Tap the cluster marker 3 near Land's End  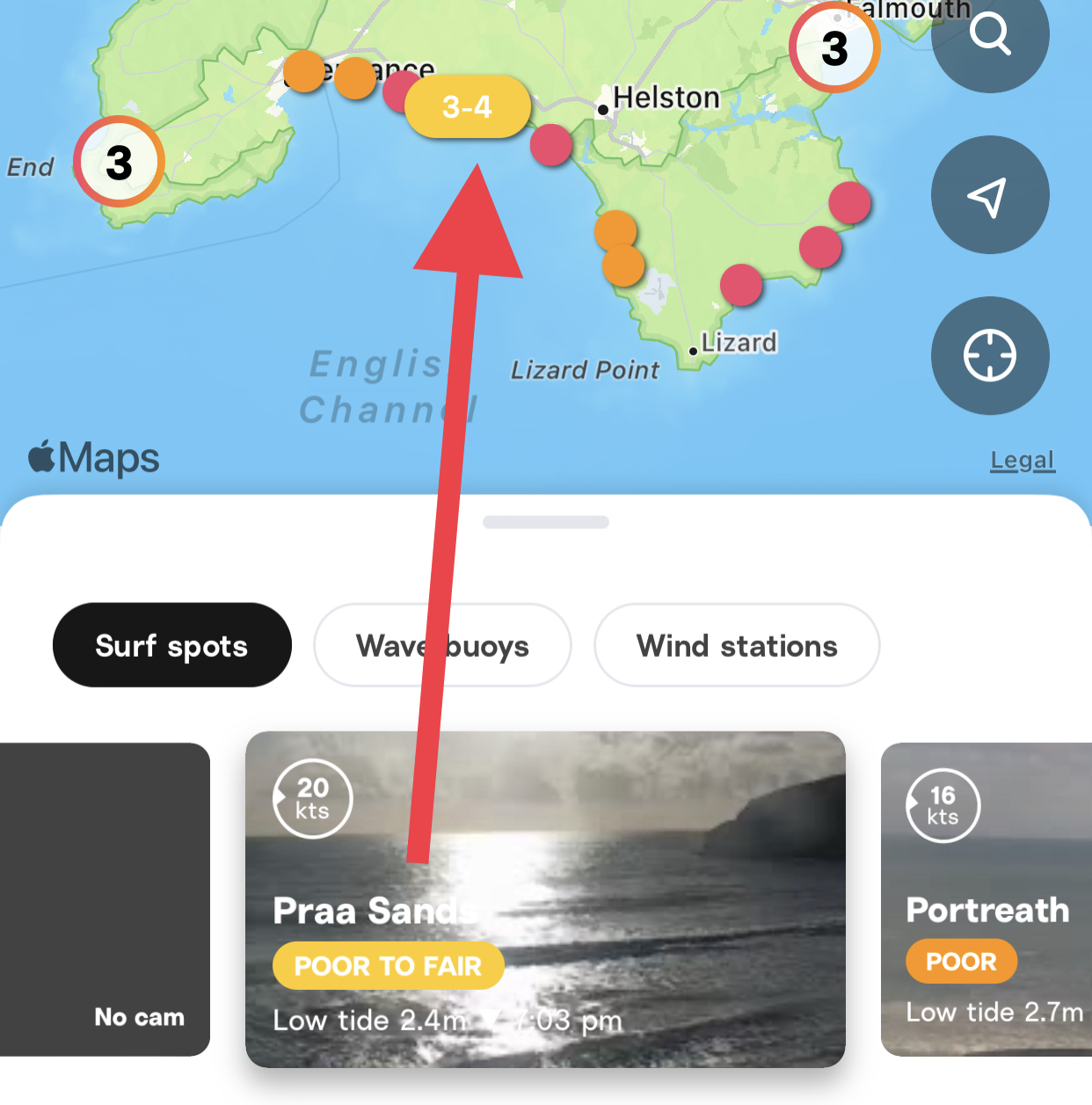(119, 162)
